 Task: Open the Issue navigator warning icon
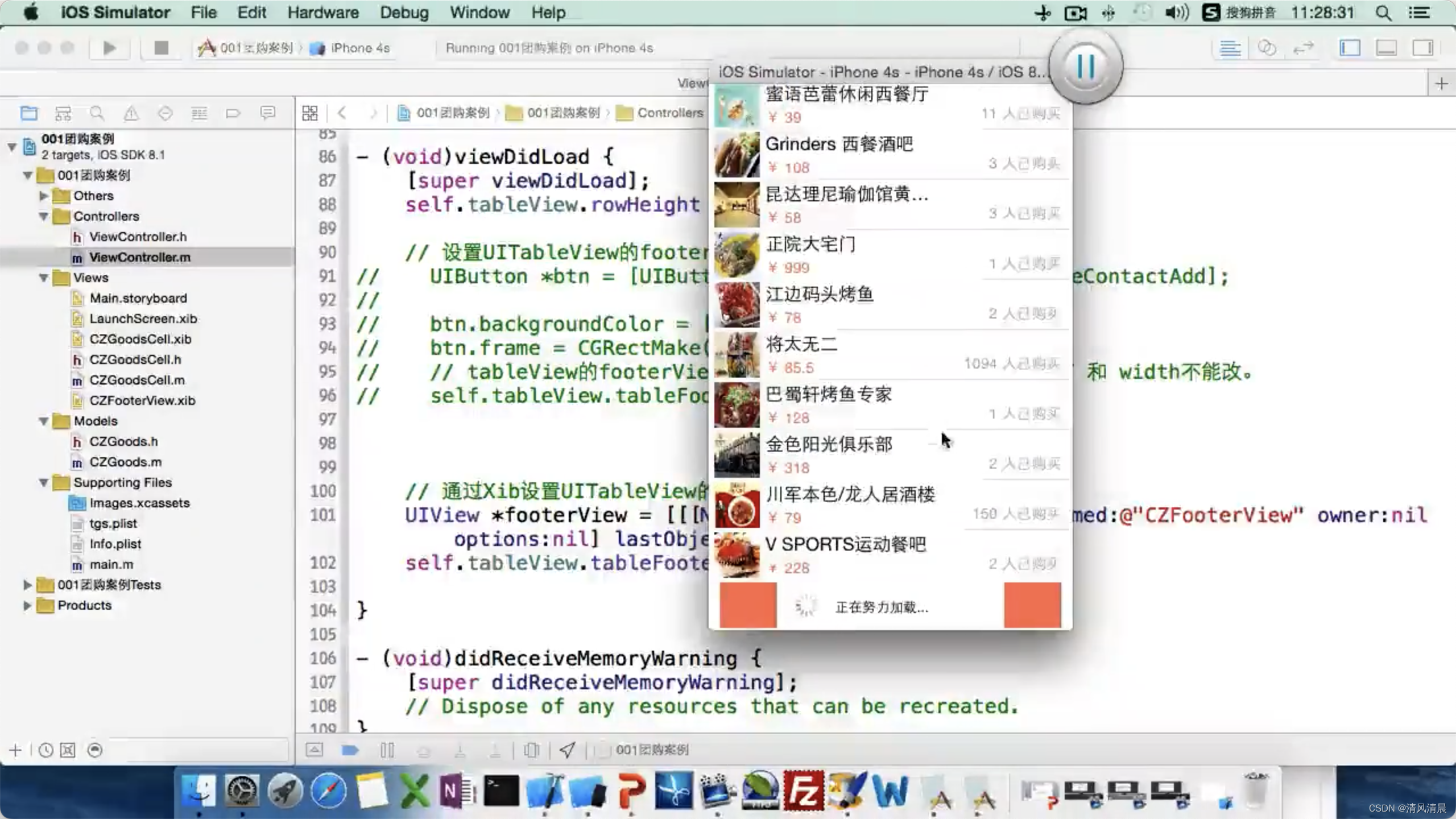[131, 113]
